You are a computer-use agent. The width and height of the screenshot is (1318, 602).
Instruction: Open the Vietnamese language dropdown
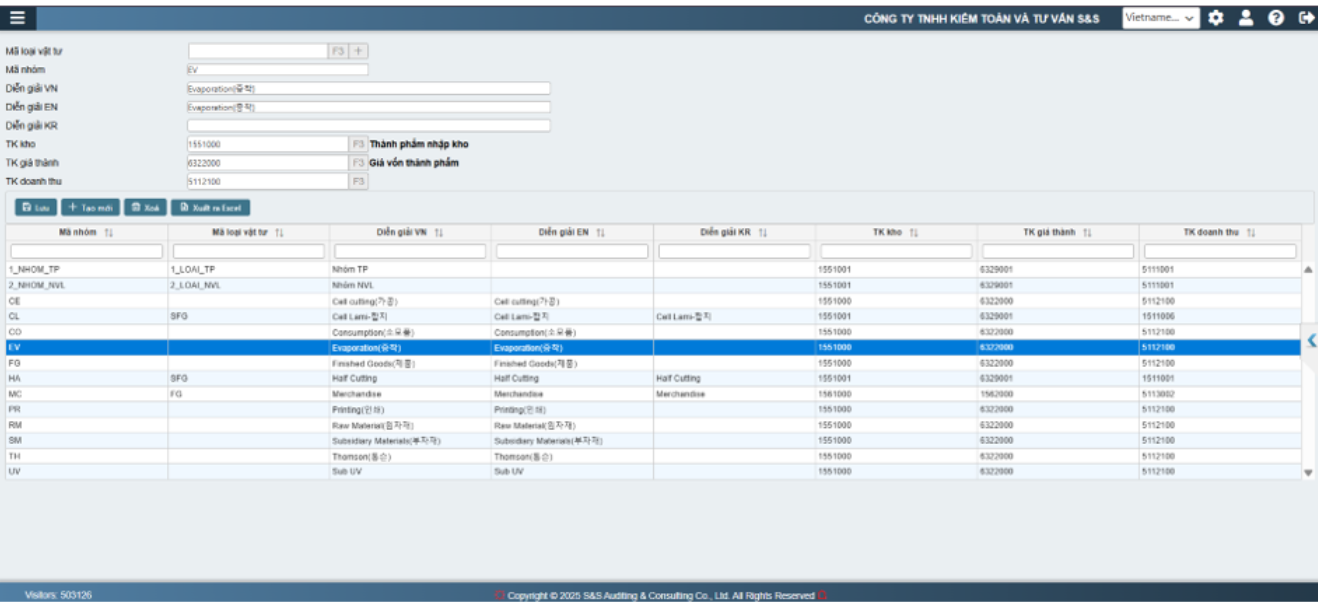point(1161,18)
